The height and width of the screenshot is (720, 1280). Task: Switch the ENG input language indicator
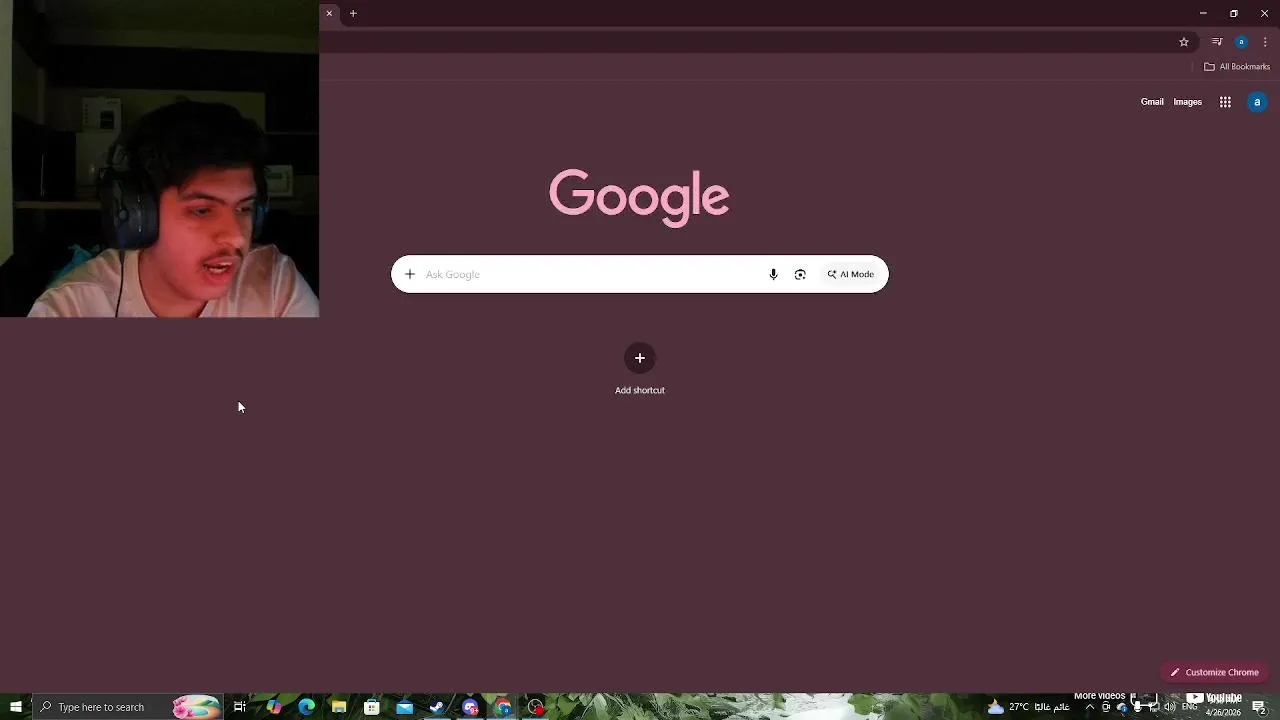pyautogui.click(x=1190, y=706)
